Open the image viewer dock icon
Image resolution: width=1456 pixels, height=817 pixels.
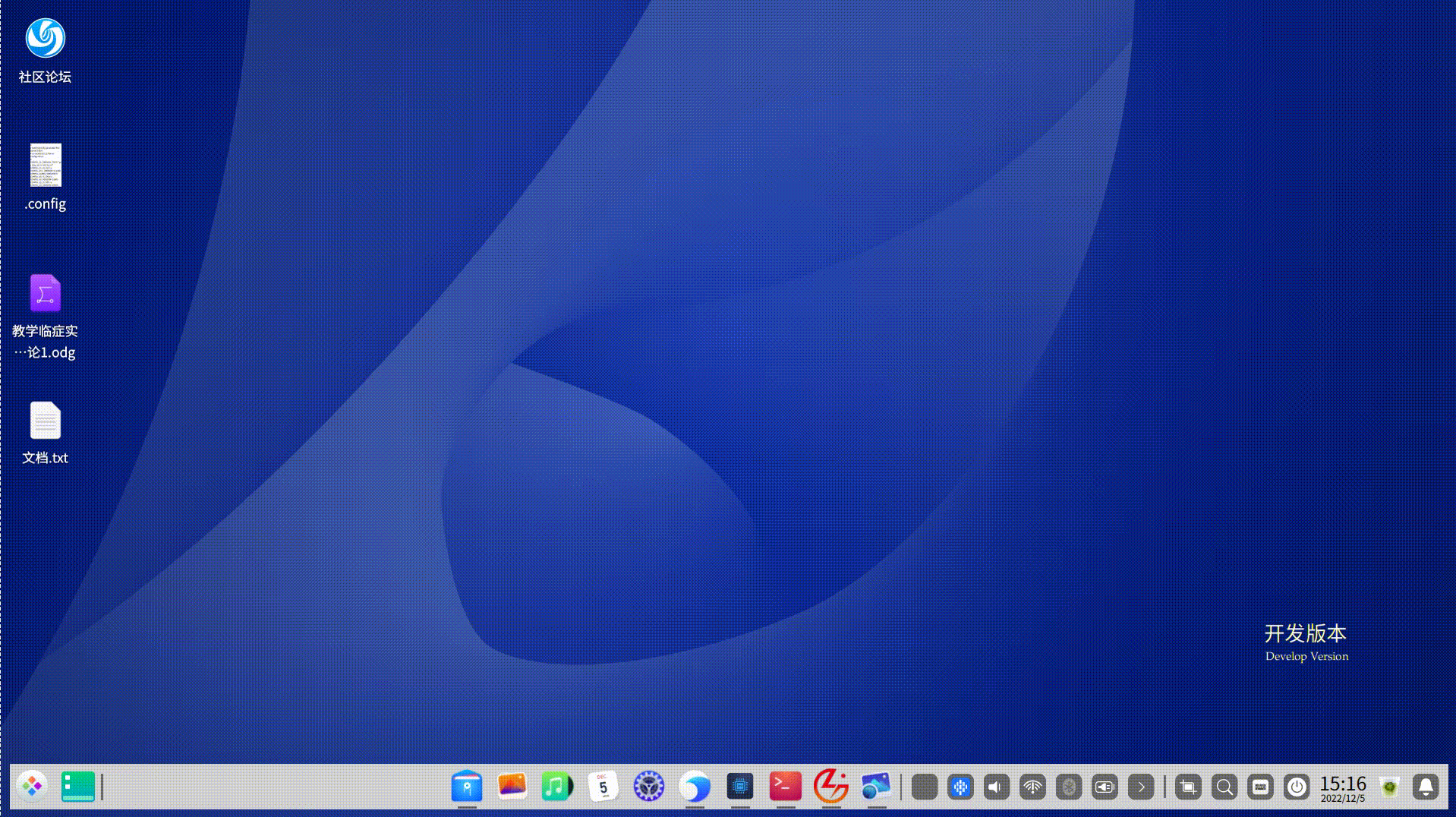pos(876,787)
